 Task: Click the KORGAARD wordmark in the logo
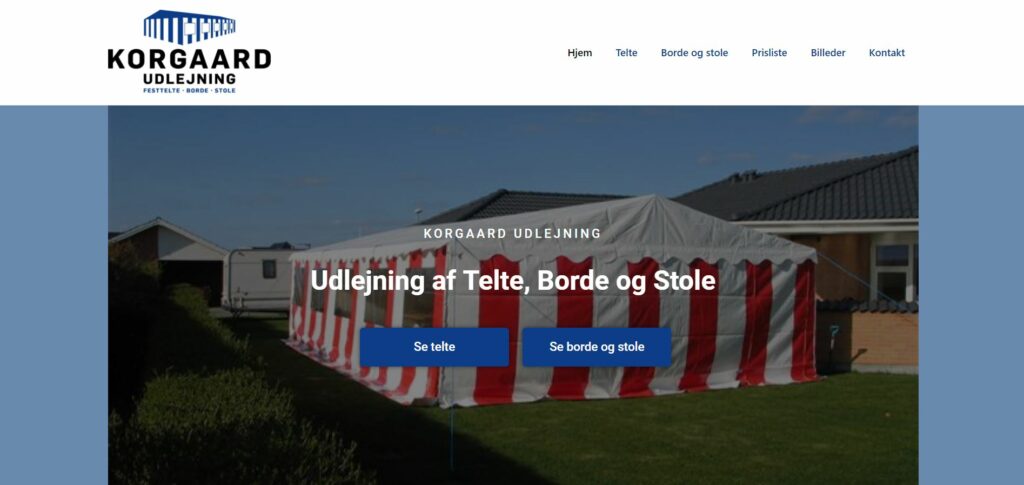coord(189,59)
